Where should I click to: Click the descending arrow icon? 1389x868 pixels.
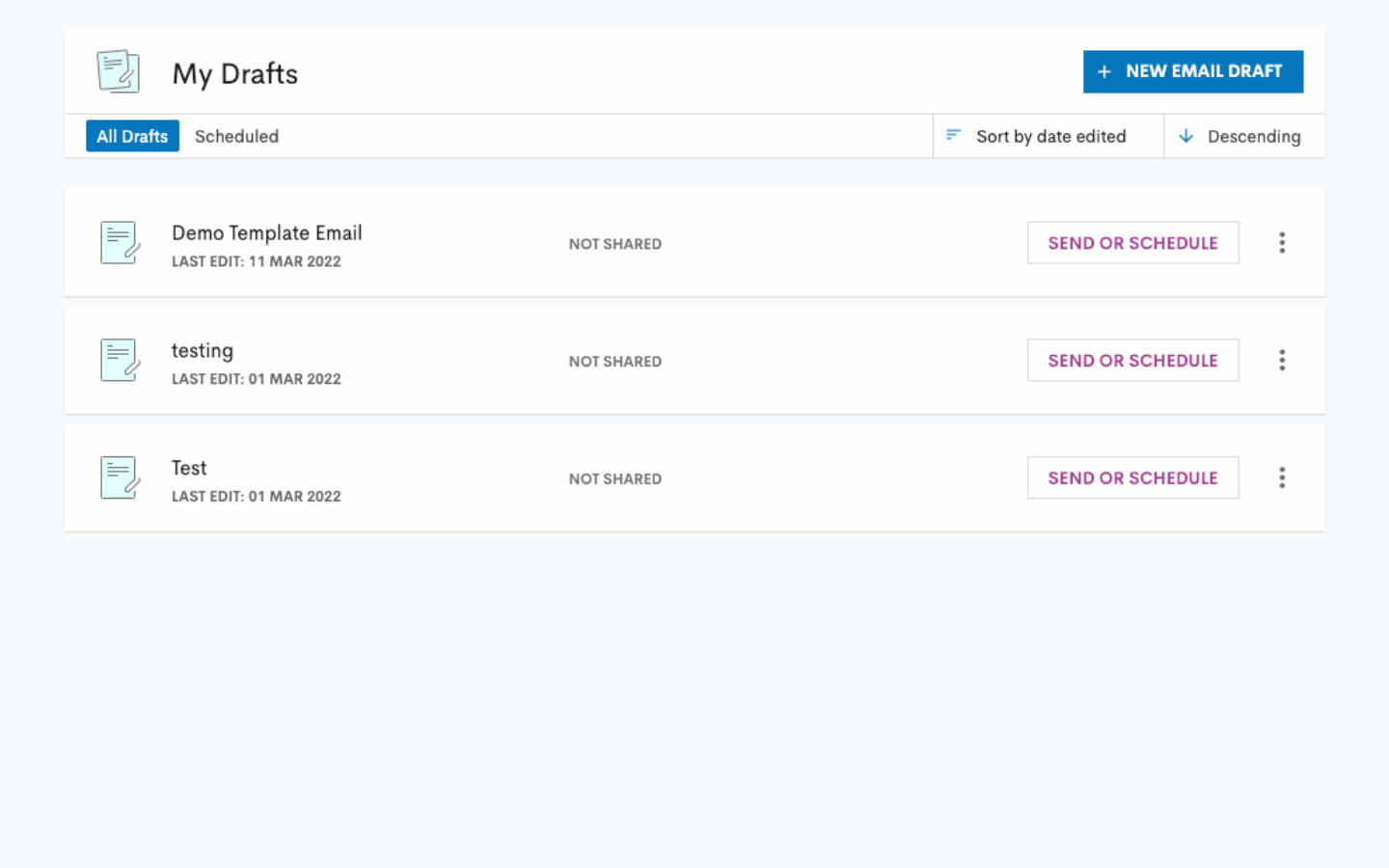coord(1186,136)
